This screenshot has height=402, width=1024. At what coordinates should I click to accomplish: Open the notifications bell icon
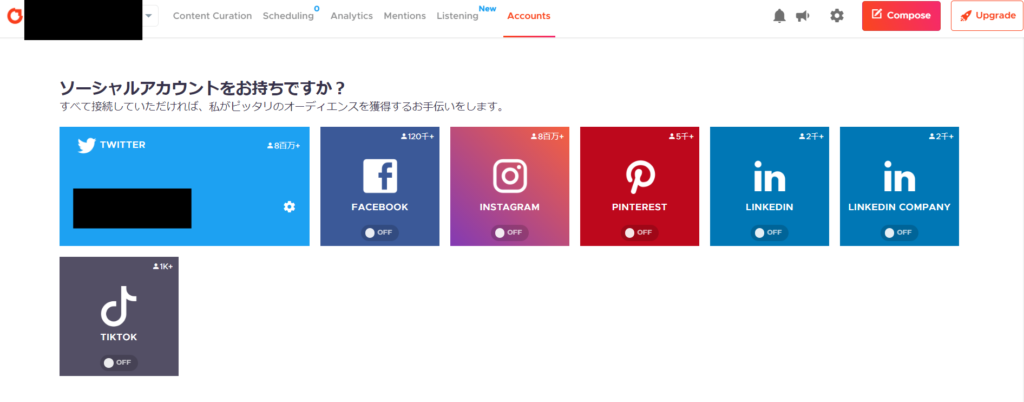tap(779, 16)
